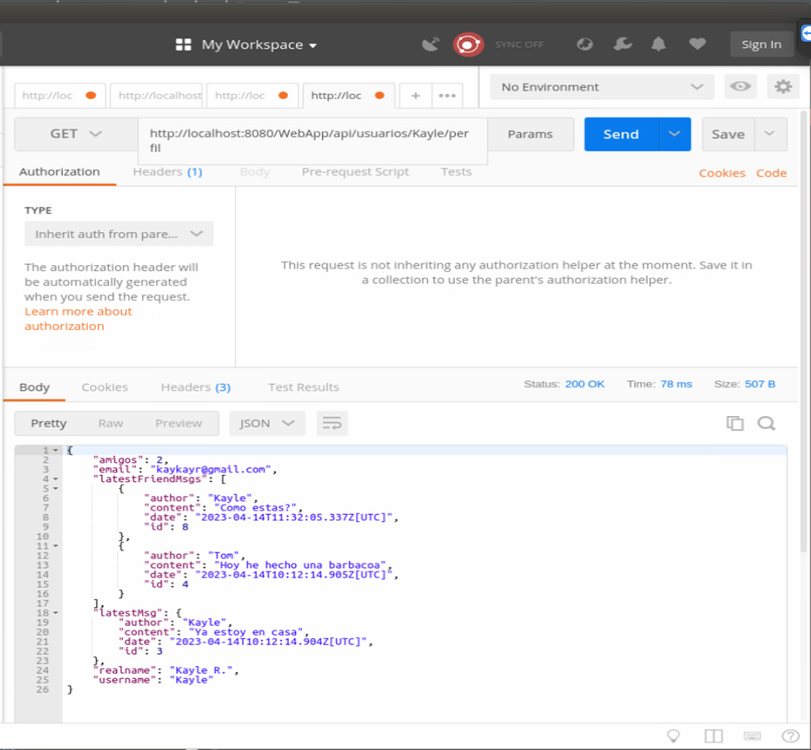Select the response Body tab
Viewport: 811px width, 750px height.
[x=34, y=387]
